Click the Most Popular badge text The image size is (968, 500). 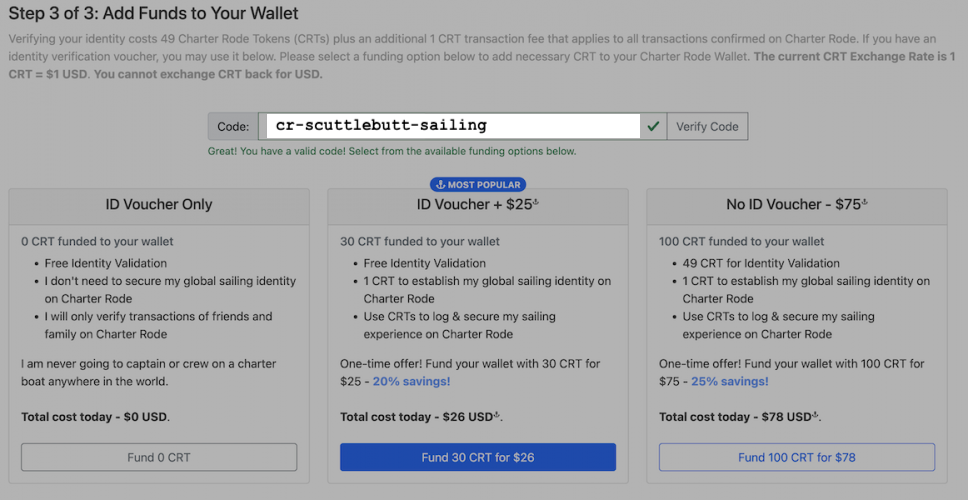(x=483, y=185)
